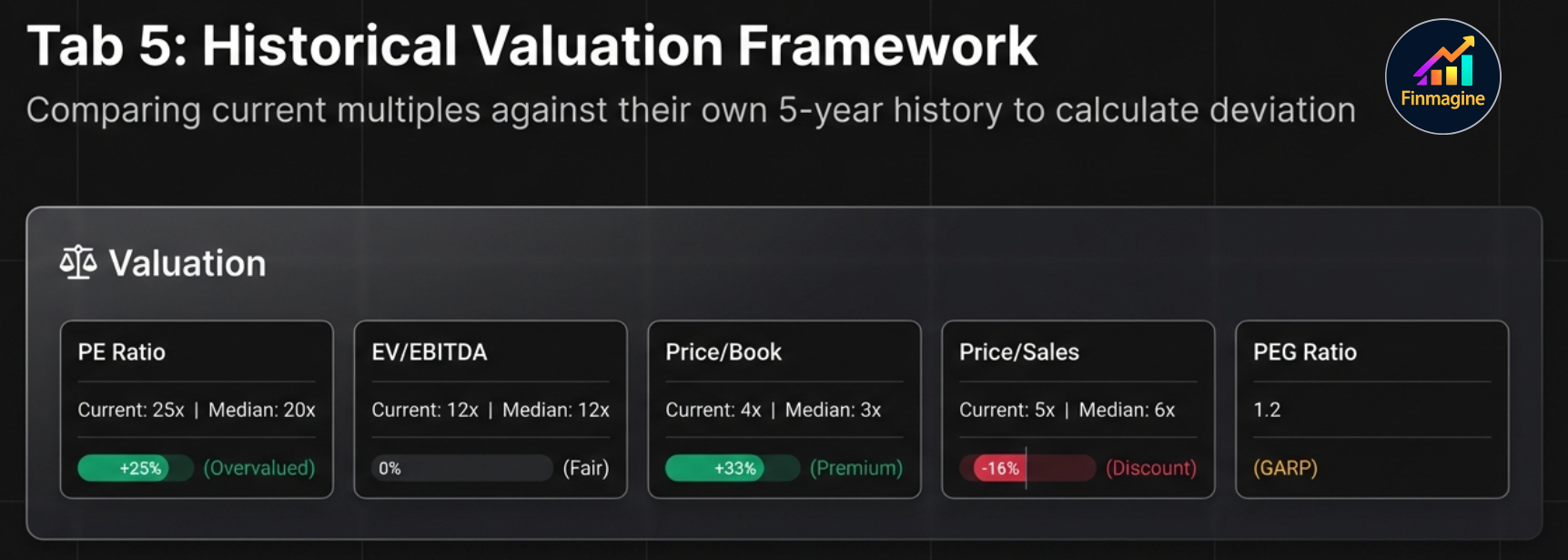
Task: Open the Price/Sales card tab
Action: pyautogui.click(x=1077, y=409)
